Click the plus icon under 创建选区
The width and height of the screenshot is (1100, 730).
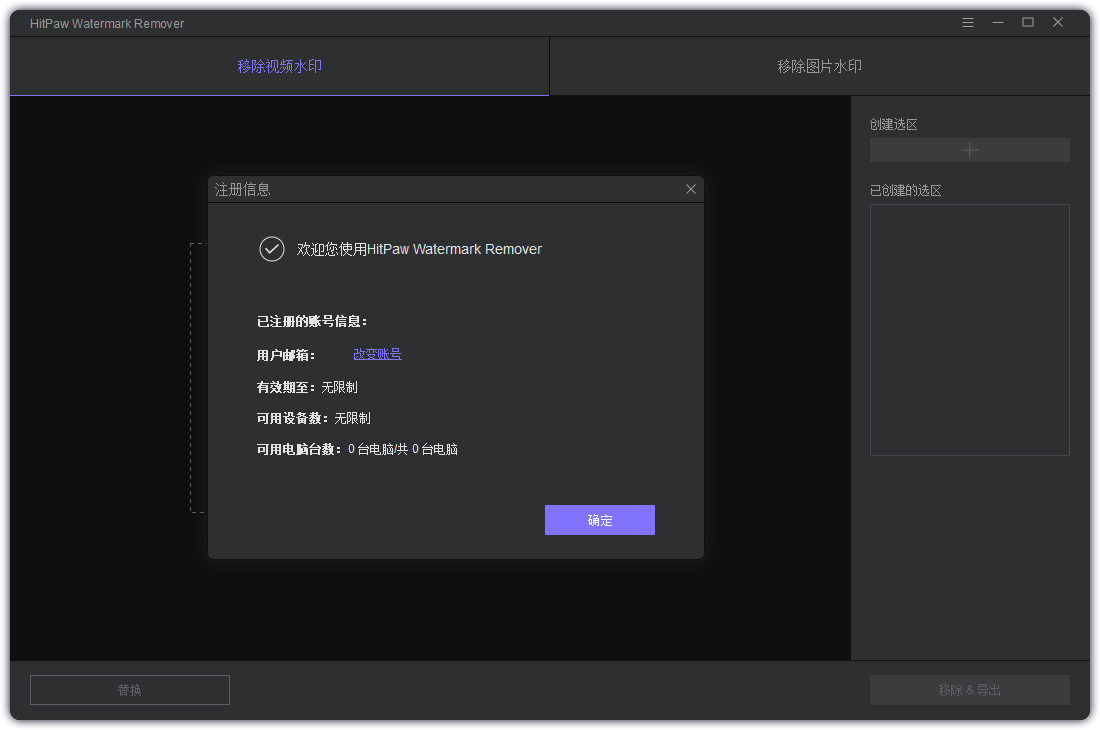970,150
